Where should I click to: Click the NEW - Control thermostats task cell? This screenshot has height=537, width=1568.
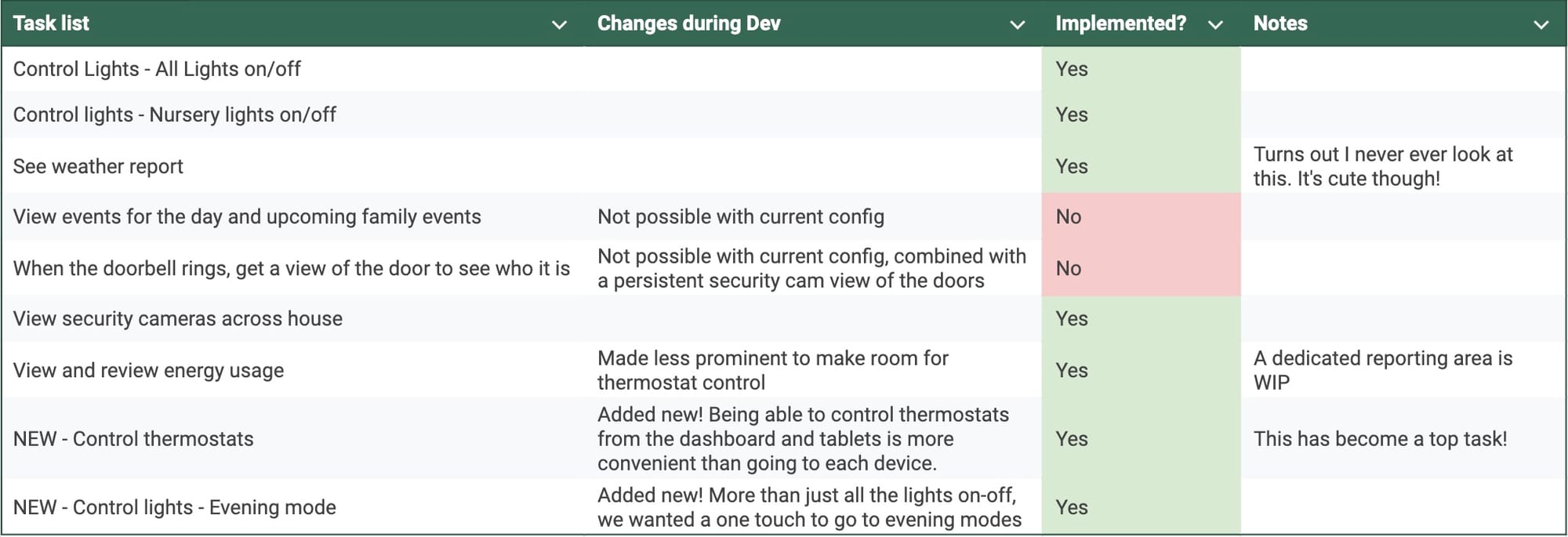coord(133,439)
